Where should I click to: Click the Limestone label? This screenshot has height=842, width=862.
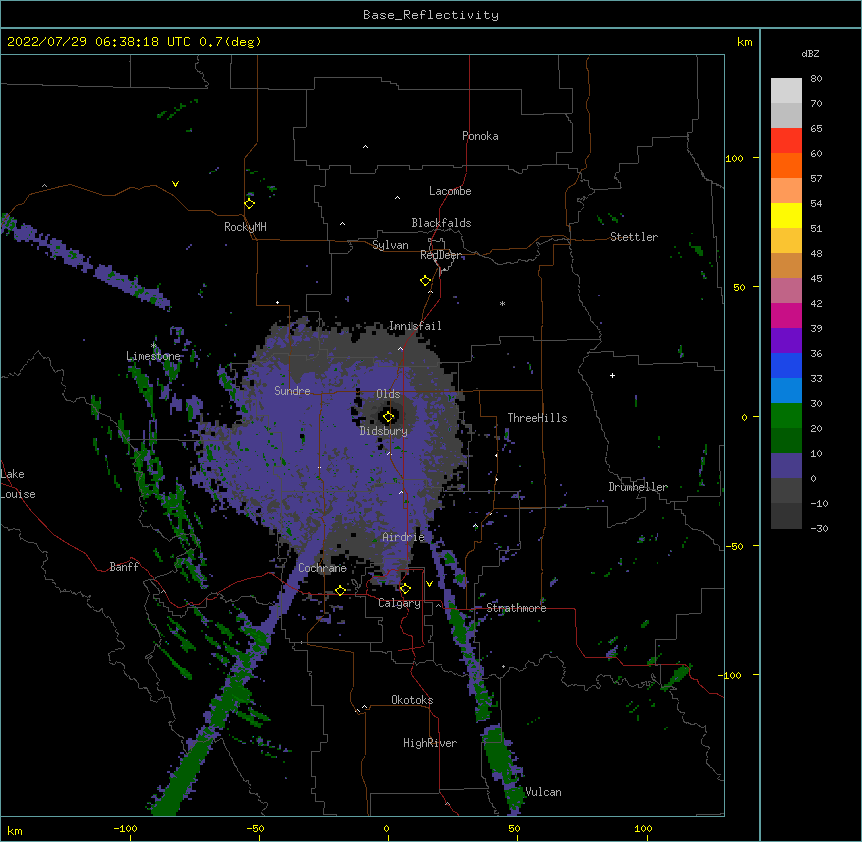click(153, 356)
